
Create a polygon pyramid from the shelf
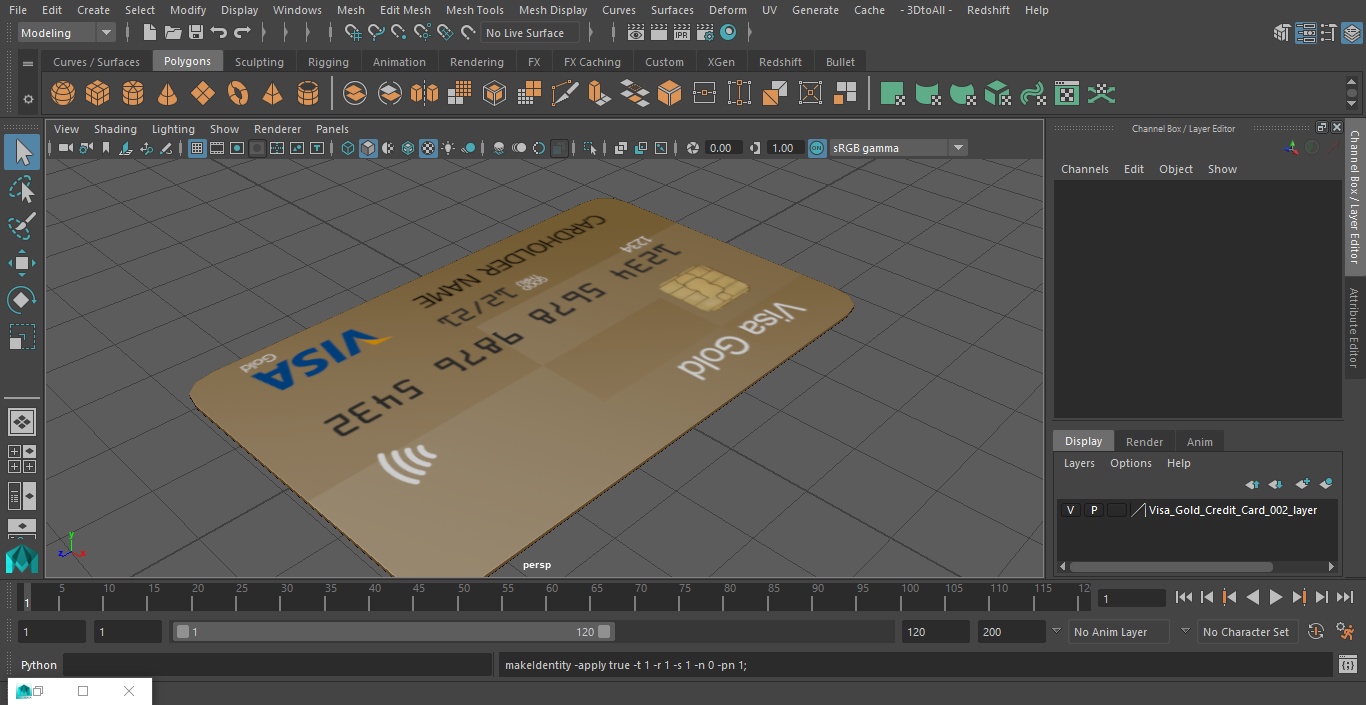[x=272, y=94]
